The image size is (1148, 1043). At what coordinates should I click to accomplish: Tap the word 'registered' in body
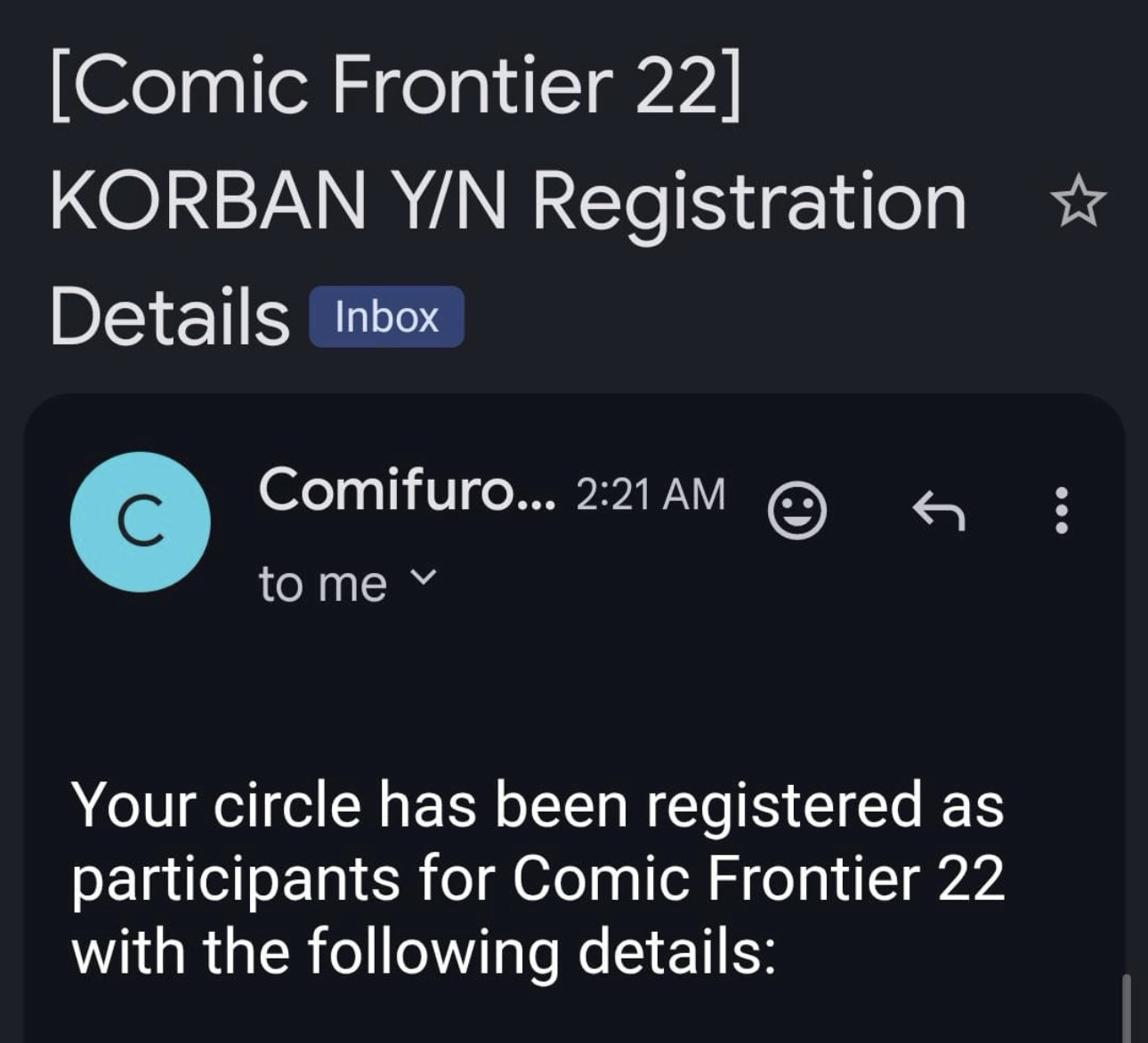click(783, 804)
